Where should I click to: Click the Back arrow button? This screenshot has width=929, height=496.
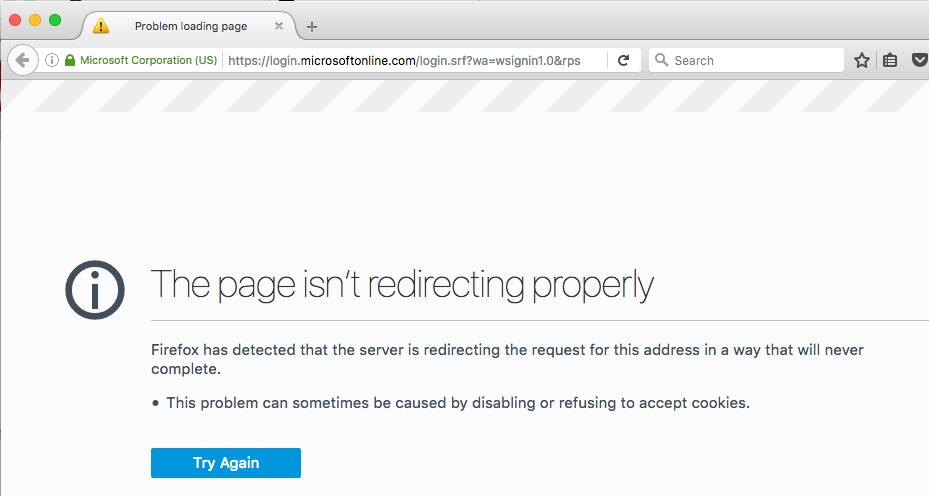click(x=22, y=60)
